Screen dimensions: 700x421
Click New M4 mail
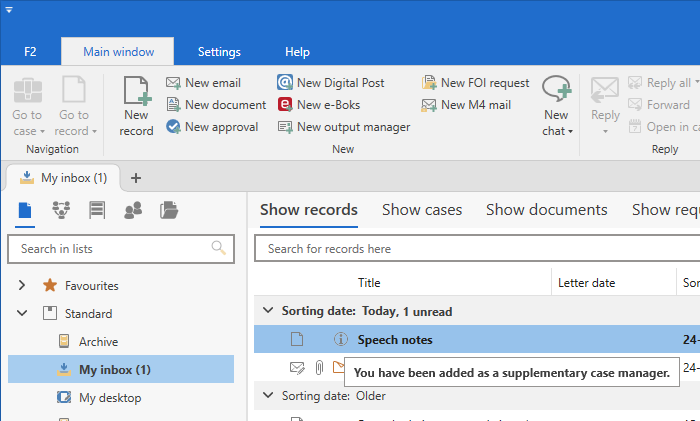[465, 105]
